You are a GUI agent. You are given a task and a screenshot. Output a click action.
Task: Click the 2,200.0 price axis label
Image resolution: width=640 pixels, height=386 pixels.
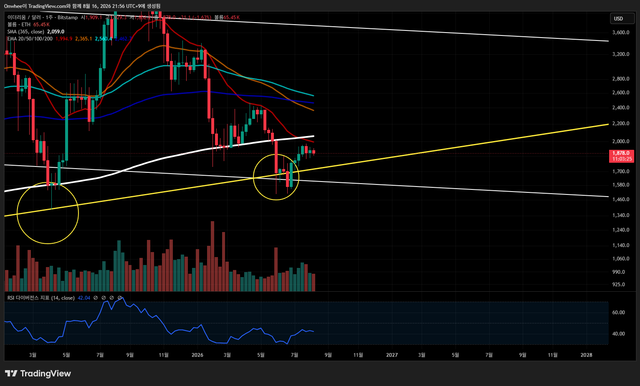tap(620, 123)
